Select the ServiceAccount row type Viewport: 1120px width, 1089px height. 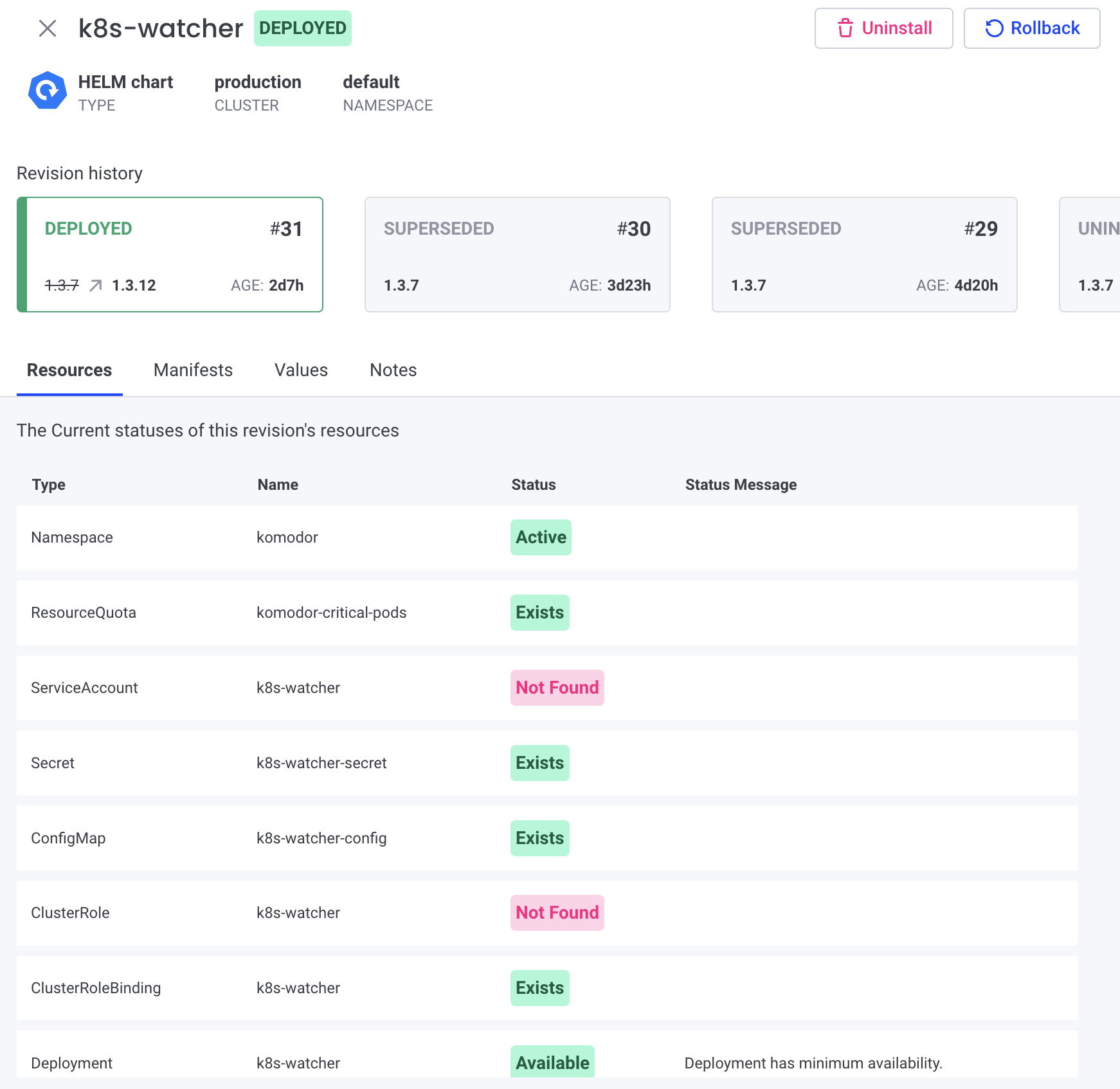pos(84,688)
